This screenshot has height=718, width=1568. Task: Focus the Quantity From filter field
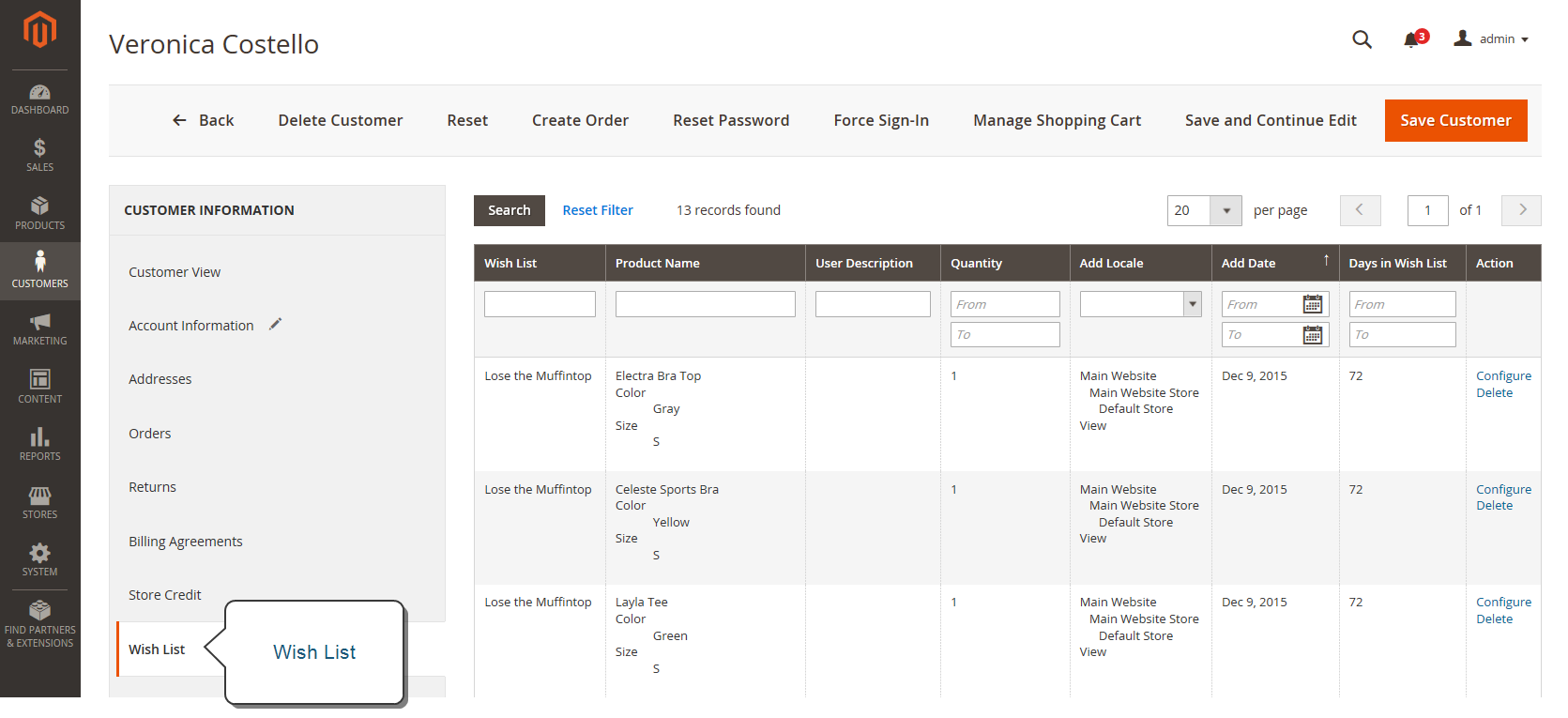[1005, 304]
